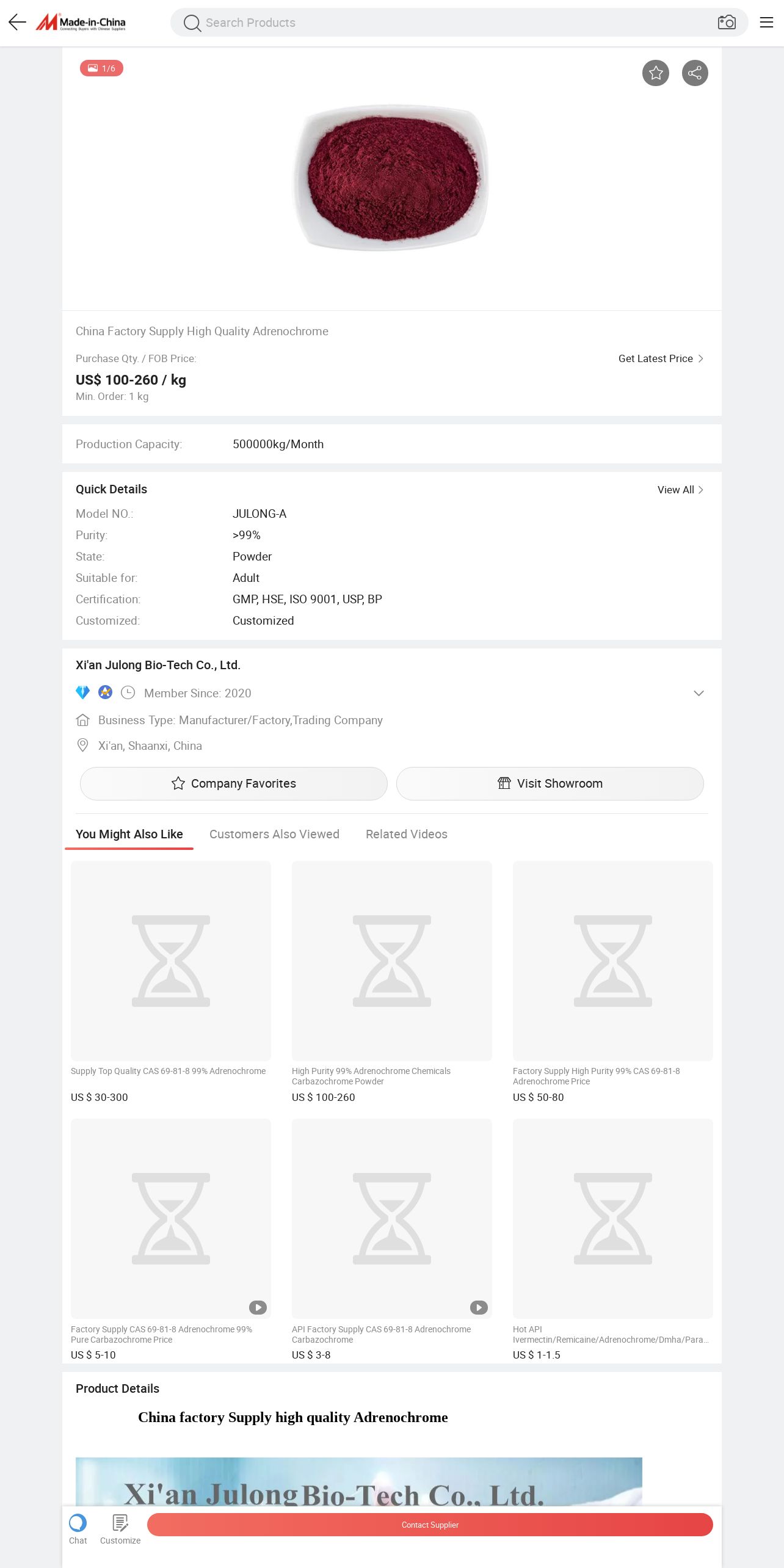784x1568 pixels.
Task: Click price US $ 3-8
Action: tap(311, 1355)
